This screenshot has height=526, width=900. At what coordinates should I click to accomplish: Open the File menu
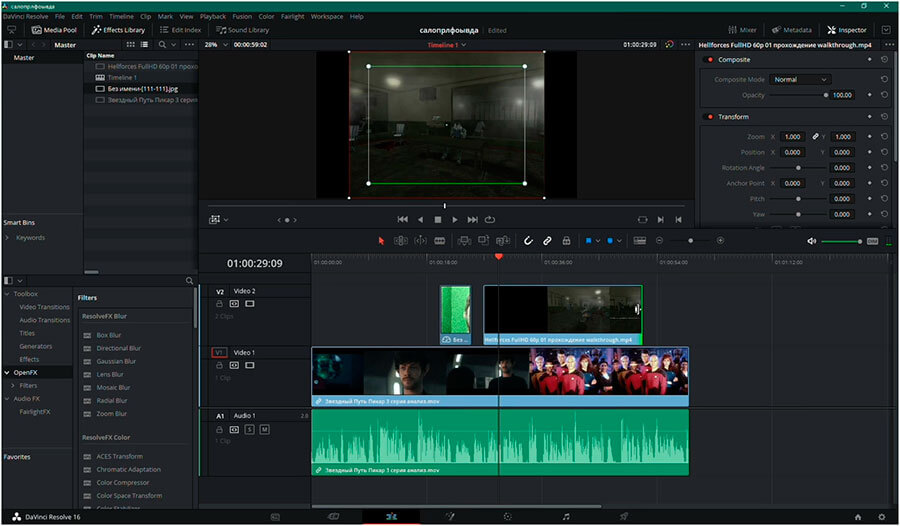point(60,17)
